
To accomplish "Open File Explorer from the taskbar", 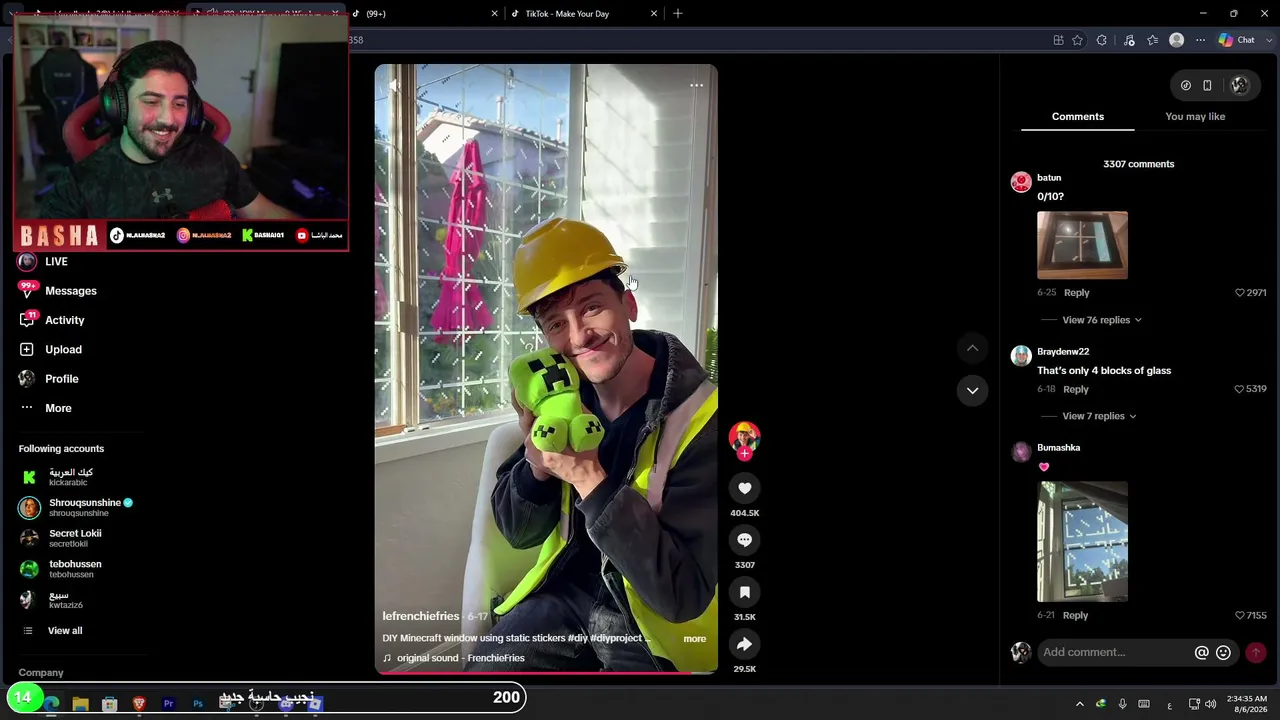I will pyautogui.click(x=81, y=704).
